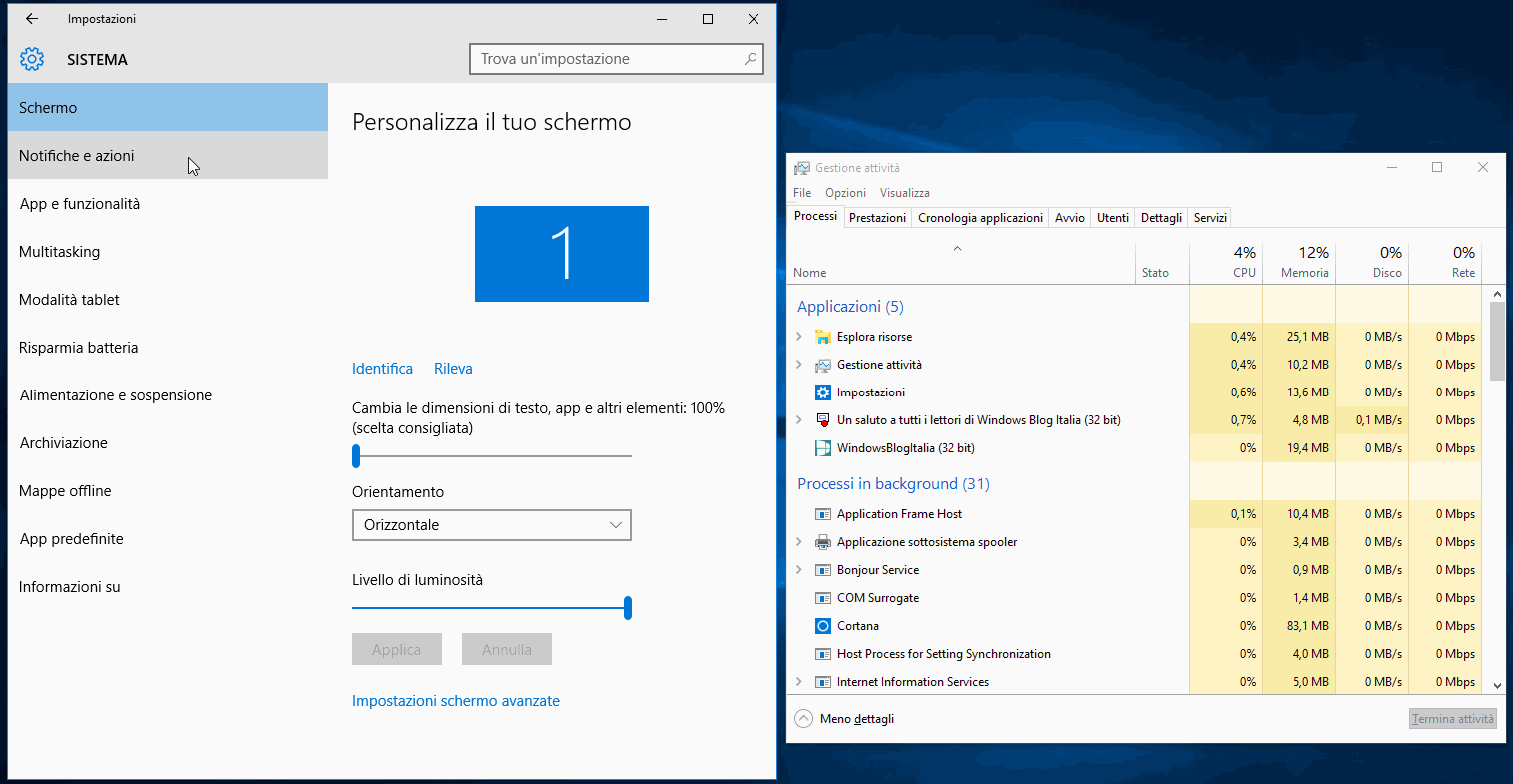Click the WindowsBlogItalia process icon

(823, 448)
